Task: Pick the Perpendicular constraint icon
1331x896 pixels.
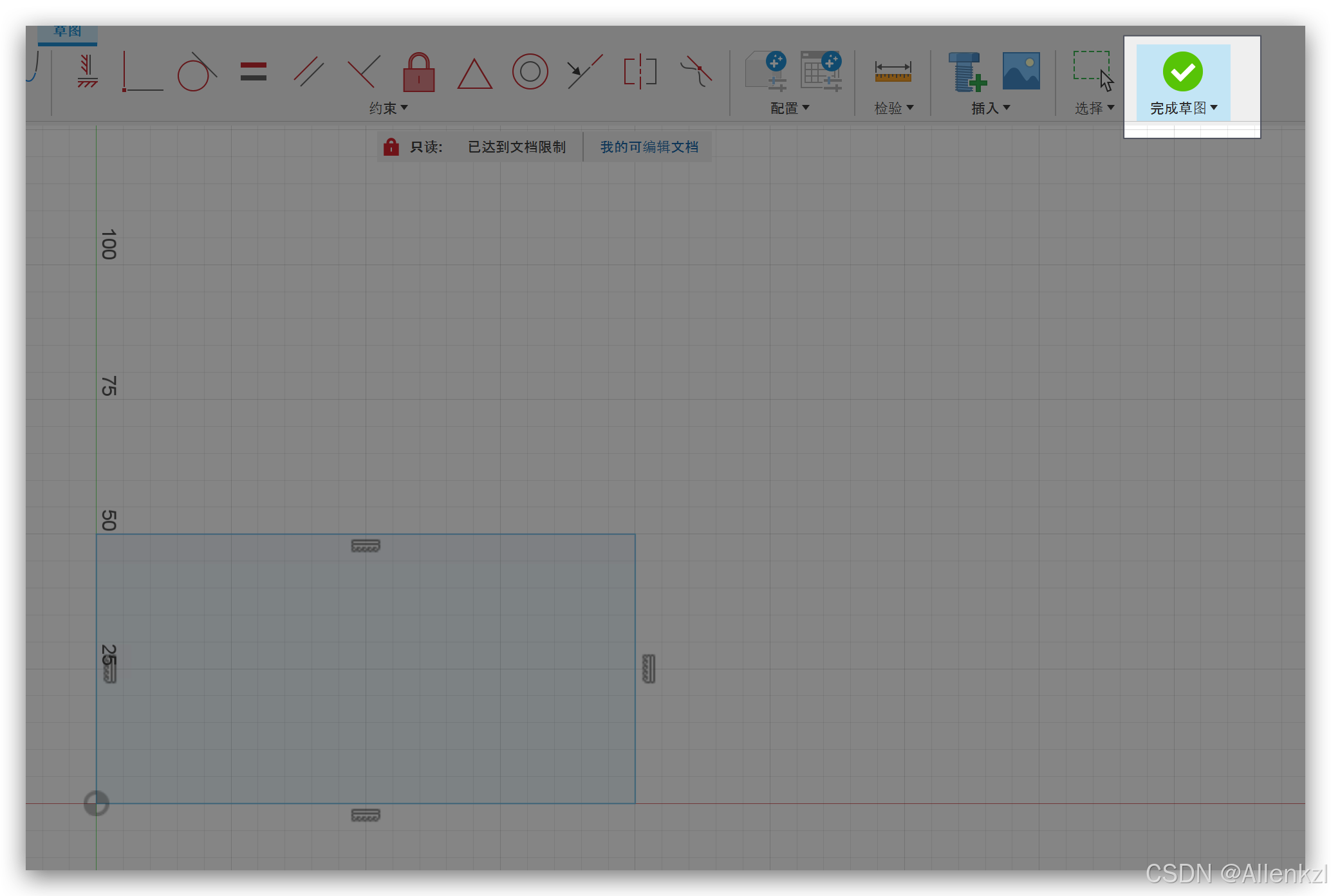Action: click(364, 71)
